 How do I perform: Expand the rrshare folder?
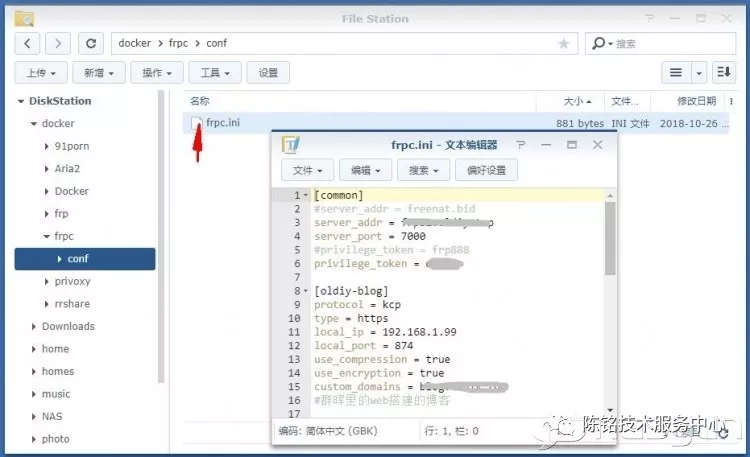click(x=46, y=304)
